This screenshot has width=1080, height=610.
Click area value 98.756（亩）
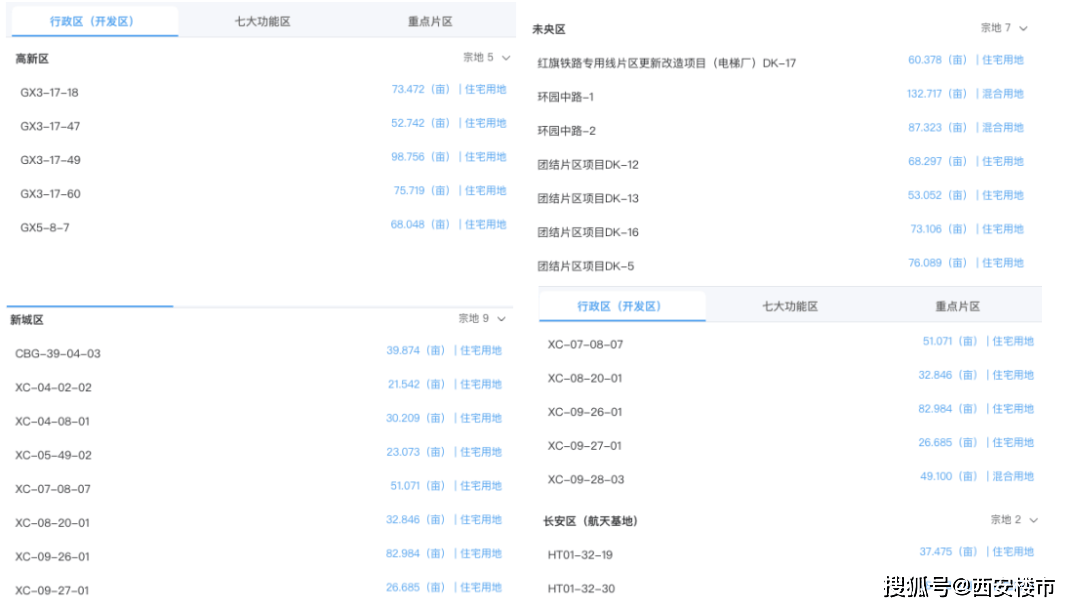point(420,156)
